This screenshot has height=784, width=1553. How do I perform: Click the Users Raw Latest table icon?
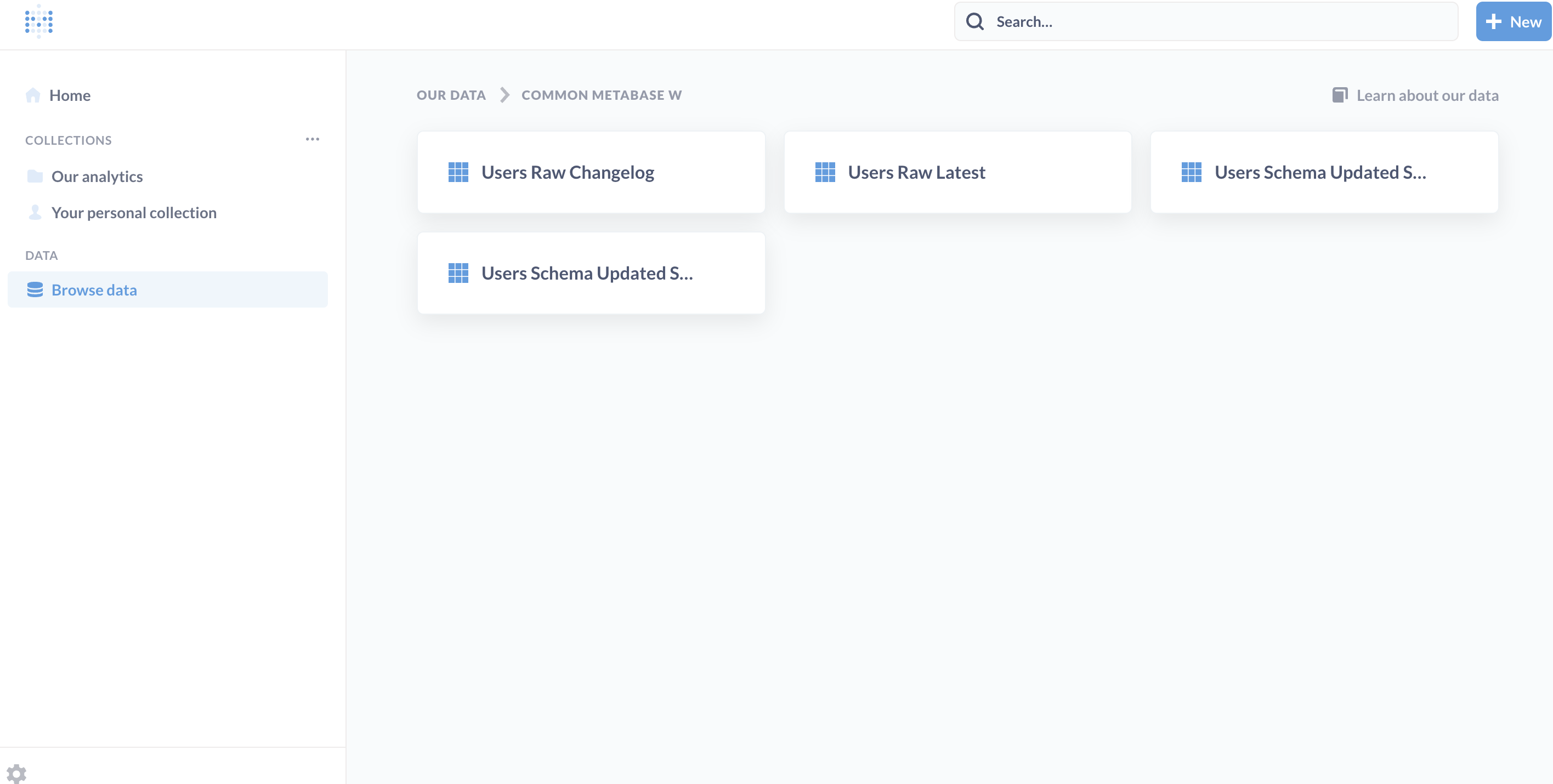coord(825,172)
